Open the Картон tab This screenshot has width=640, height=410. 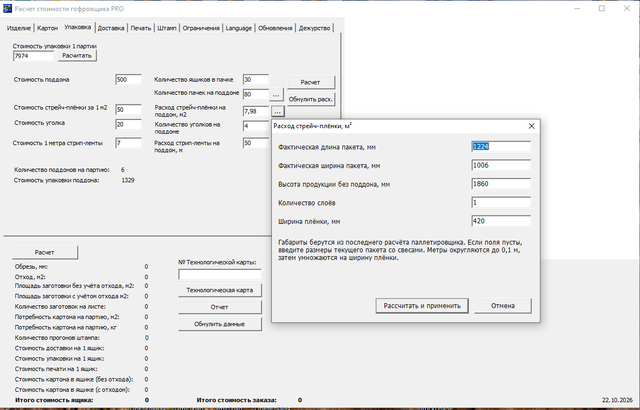tap(47, 28)
